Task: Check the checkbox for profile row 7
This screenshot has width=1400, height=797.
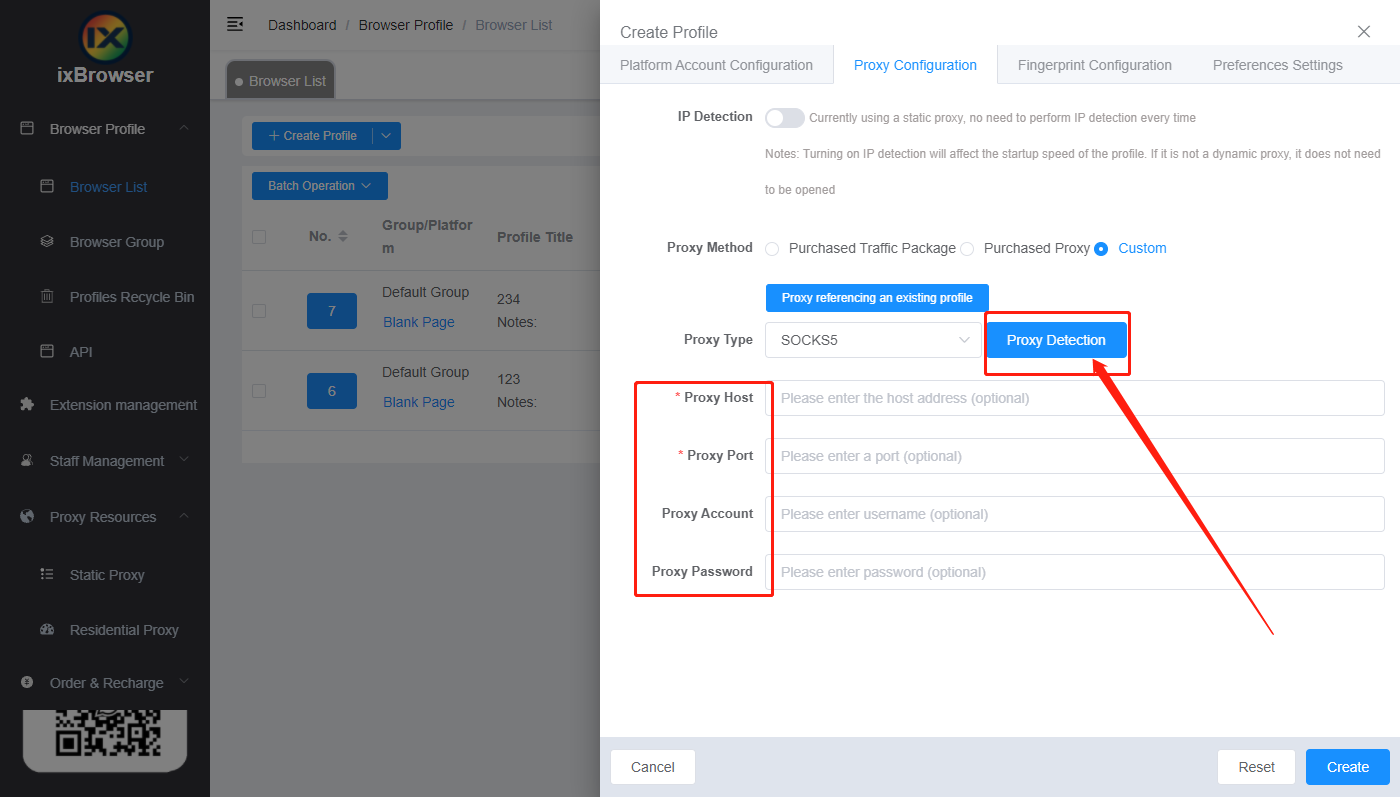Action: 259,310
